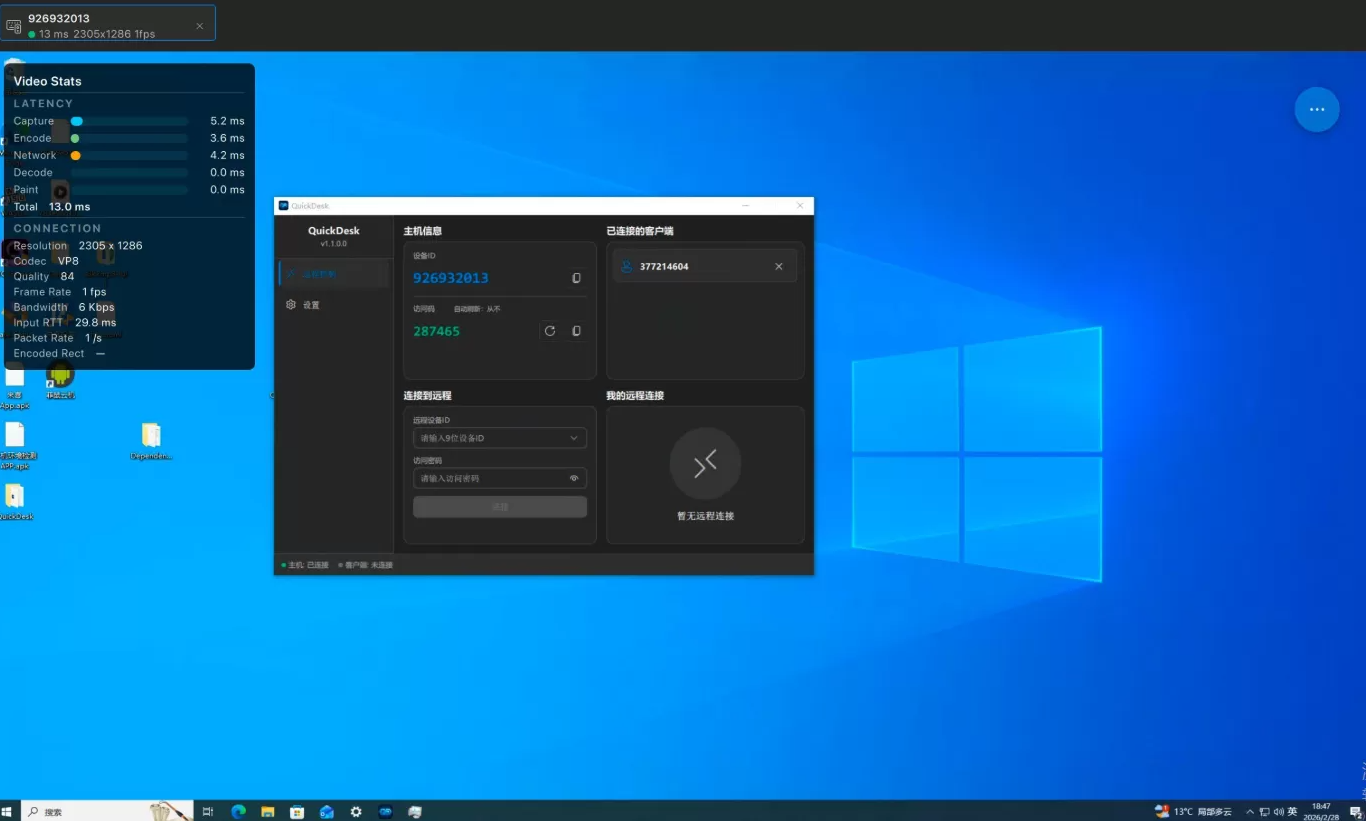Open Microsoft Store from the taskbar
1366x821 pixels.
coord(297,812)
